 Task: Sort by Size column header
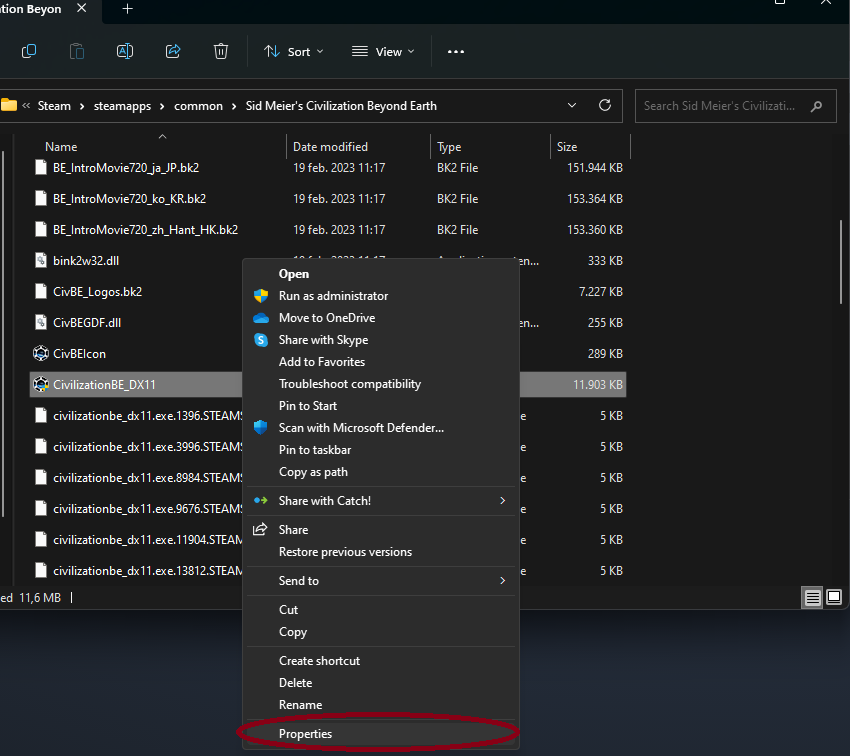click(x=590, y=146)
